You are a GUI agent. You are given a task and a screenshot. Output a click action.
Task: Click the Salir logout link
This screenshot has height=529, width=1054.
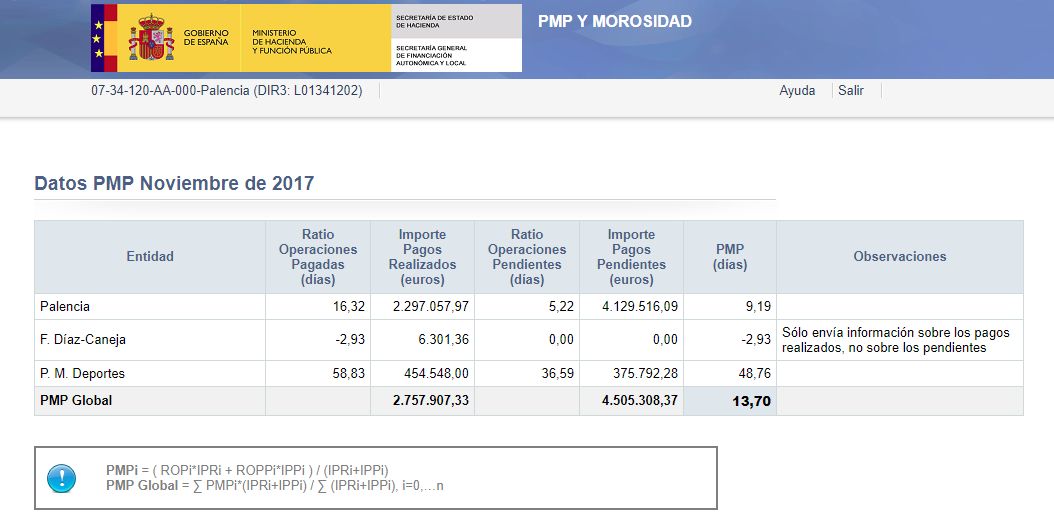pyautogui.click(x=851, y=90)
